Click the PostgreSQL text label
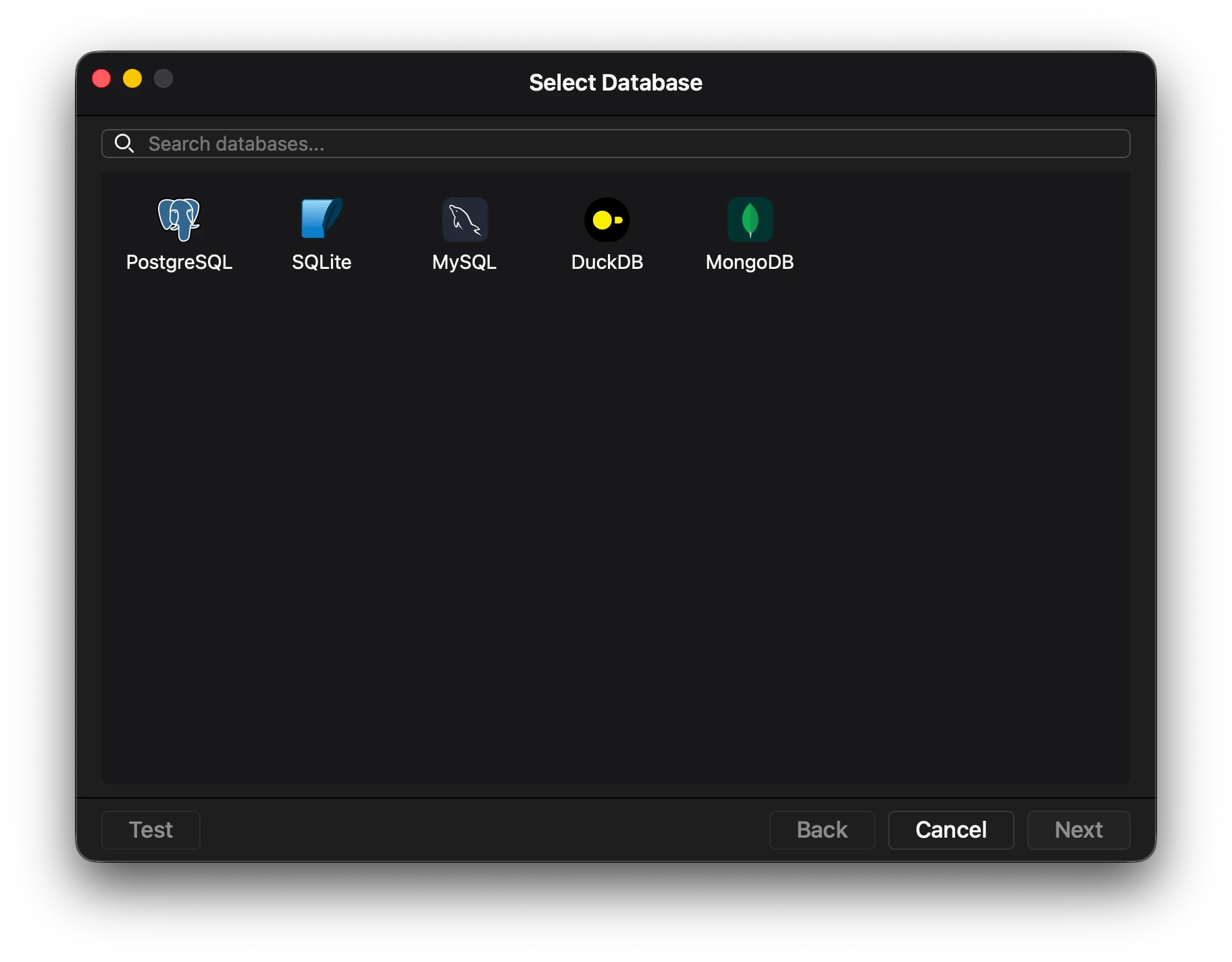This screenshot has width=1232, height=962. 179,262
